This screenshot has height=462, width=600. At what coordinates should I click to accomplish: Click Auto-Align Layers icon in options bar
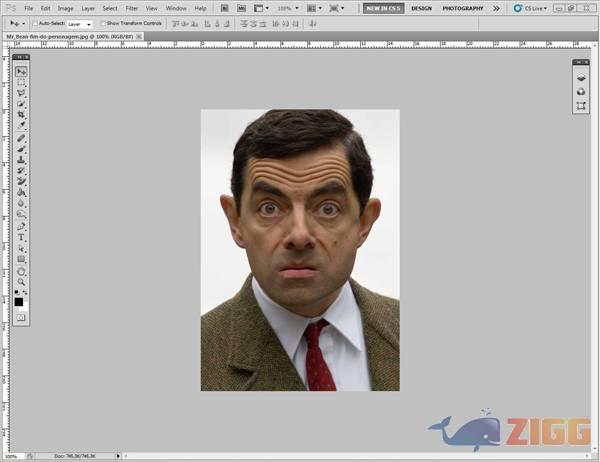click(x=313, y=24)
